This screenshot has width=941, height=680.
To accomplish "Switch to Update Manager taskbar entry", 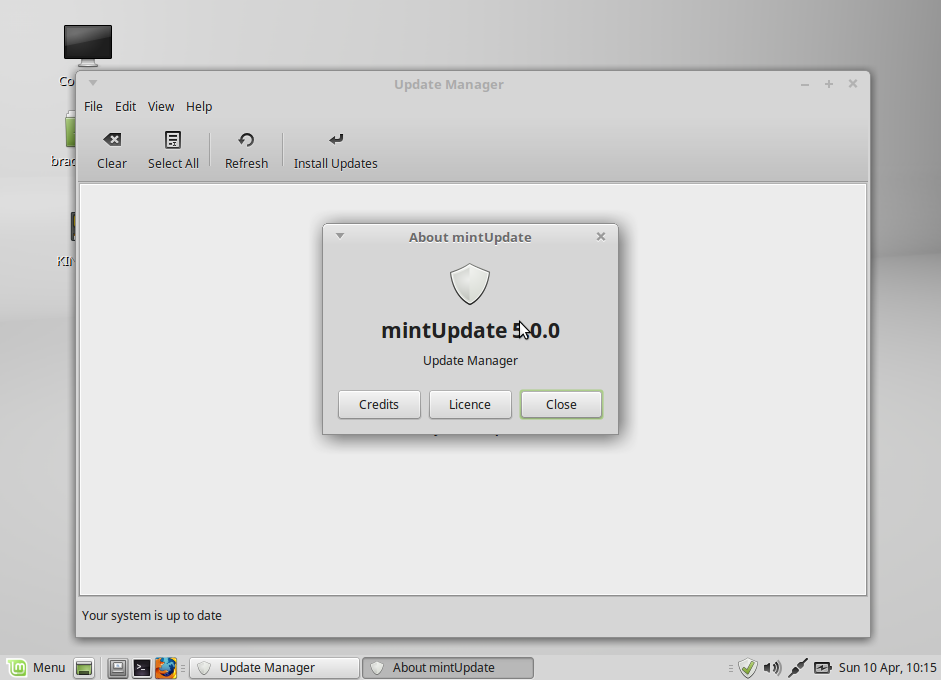I will (275, 667).
